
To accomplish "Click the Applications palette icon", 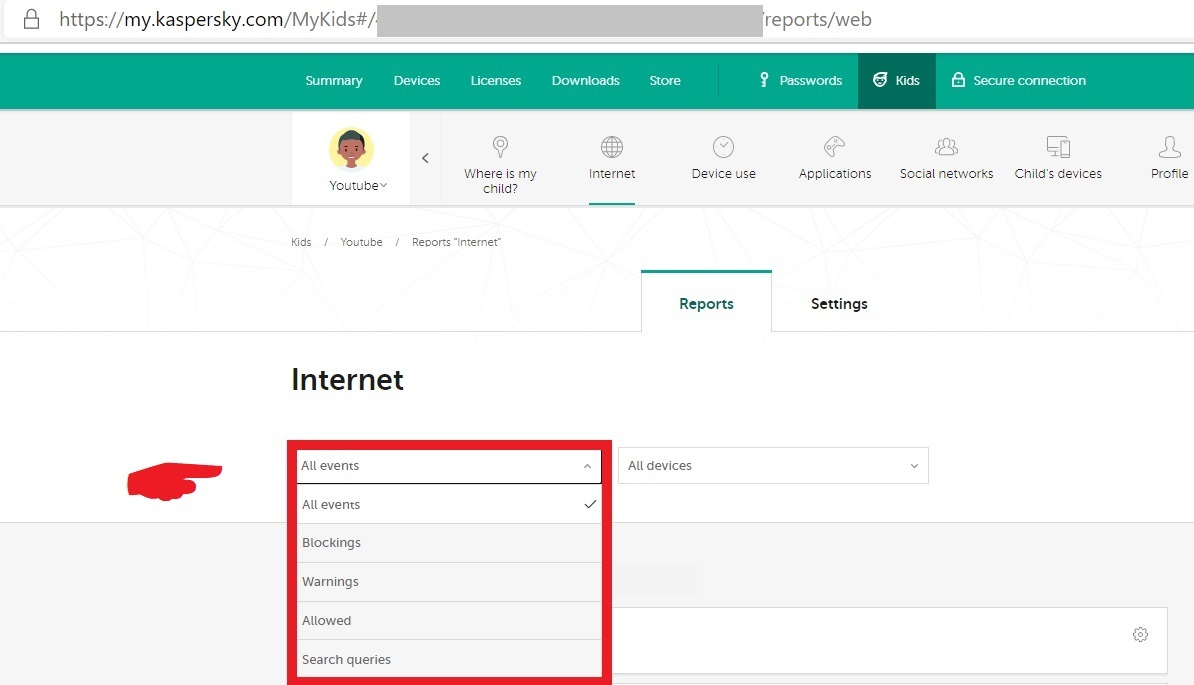I will point(835,146).
